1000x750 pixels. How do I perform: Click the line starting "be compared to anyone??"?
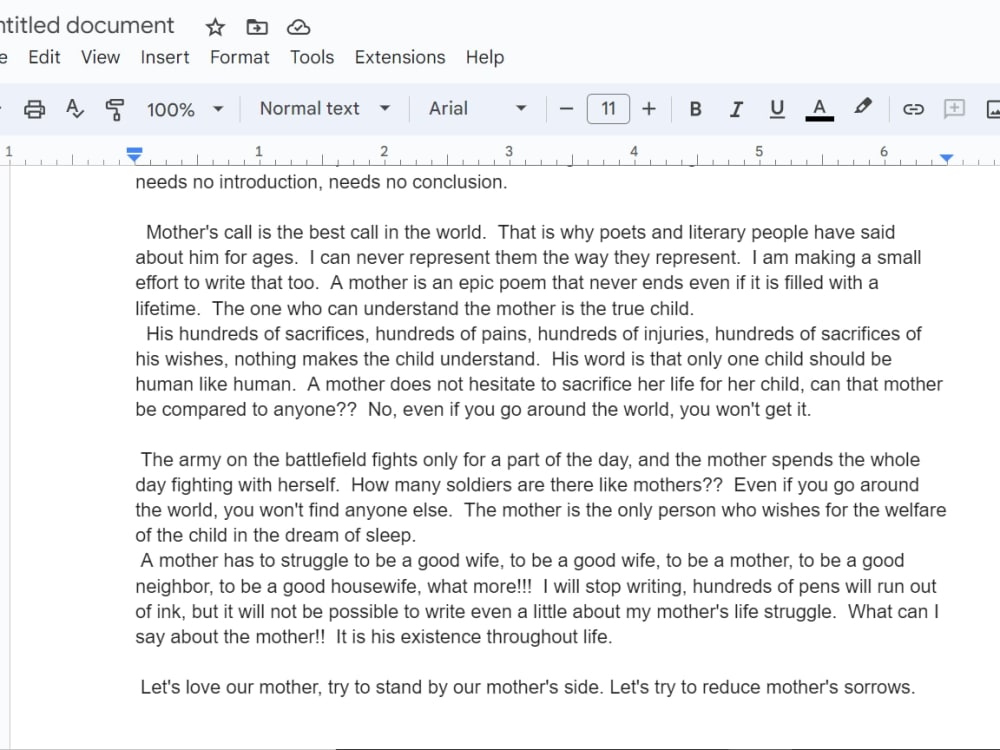[x=473, y=409]
